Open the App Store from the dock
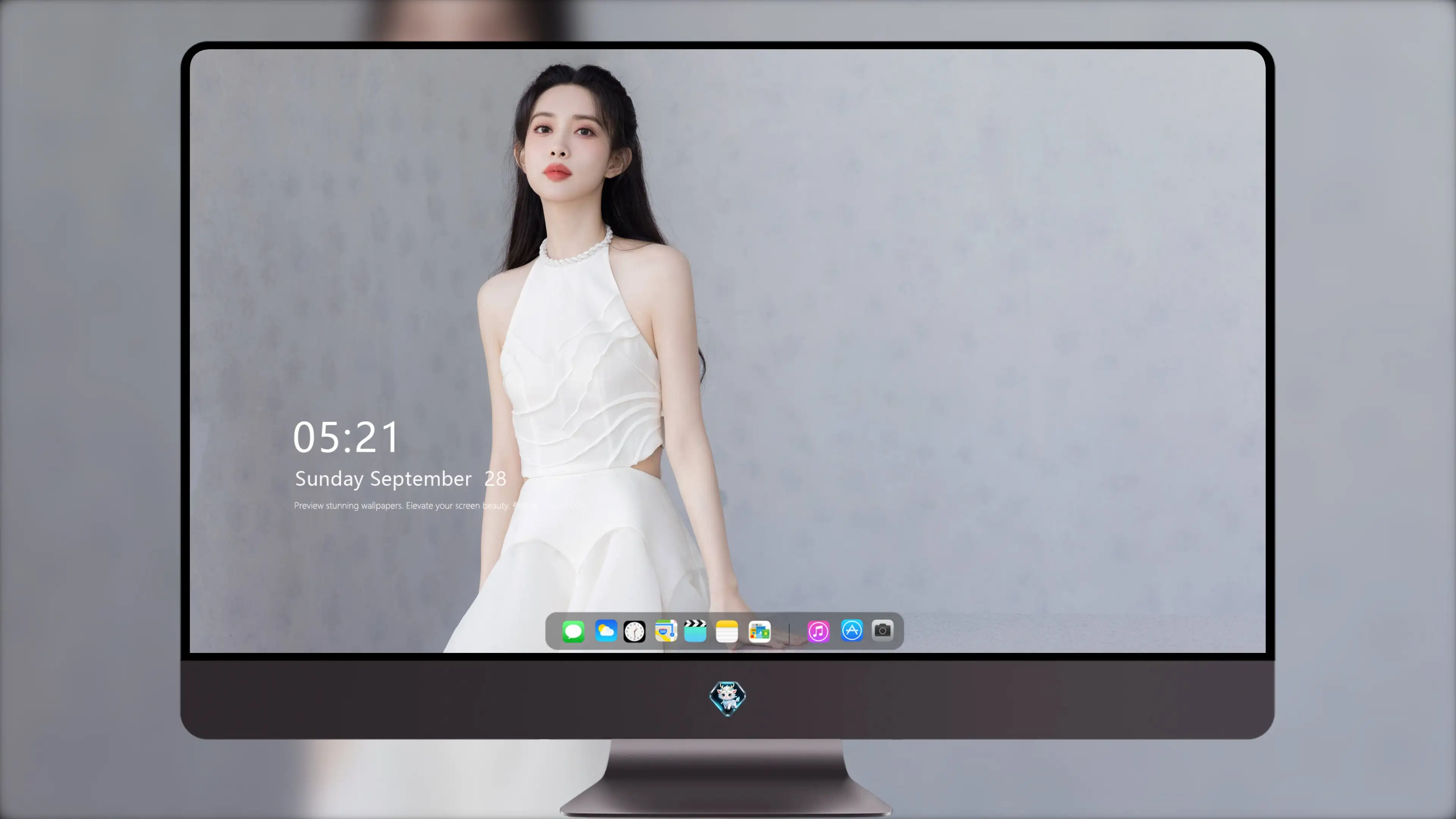The width and height of the screenshot is (1456, 819). click(852, 630)
